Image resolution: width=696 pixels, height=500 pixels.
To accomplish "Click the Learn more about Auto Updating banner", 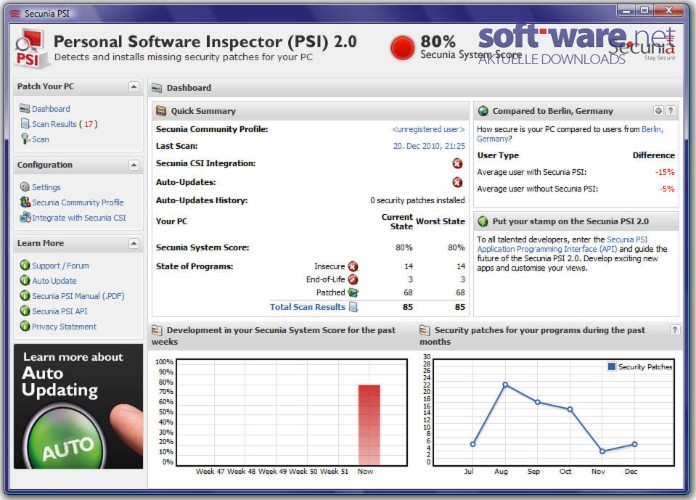I will [x=78, y=406].
